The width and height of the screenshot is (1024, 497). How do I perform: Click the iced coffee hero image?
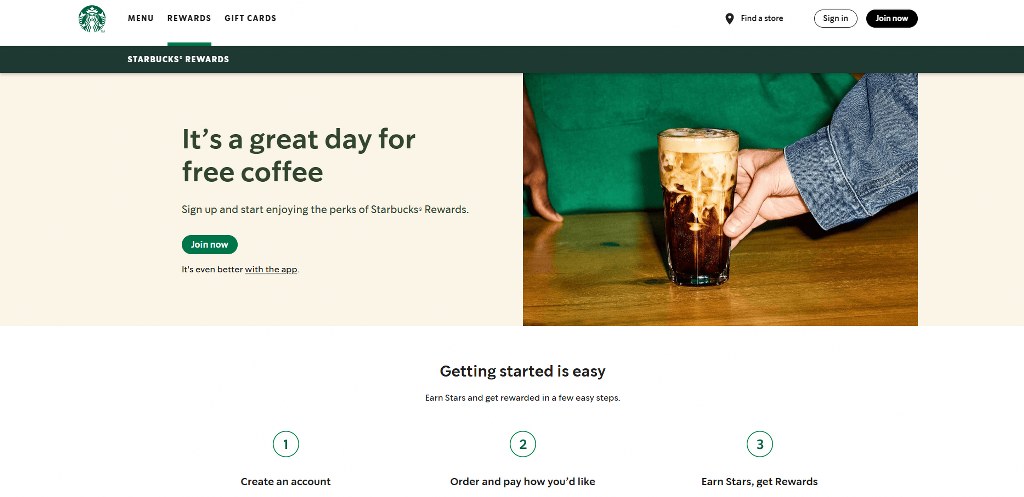720,199
